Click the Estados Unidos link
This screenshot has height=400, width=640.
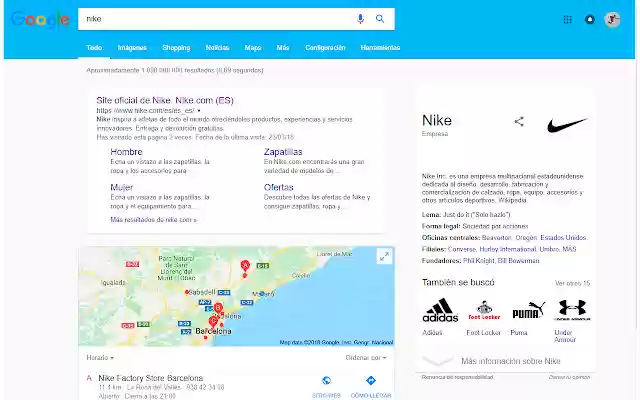coord(563,238)
